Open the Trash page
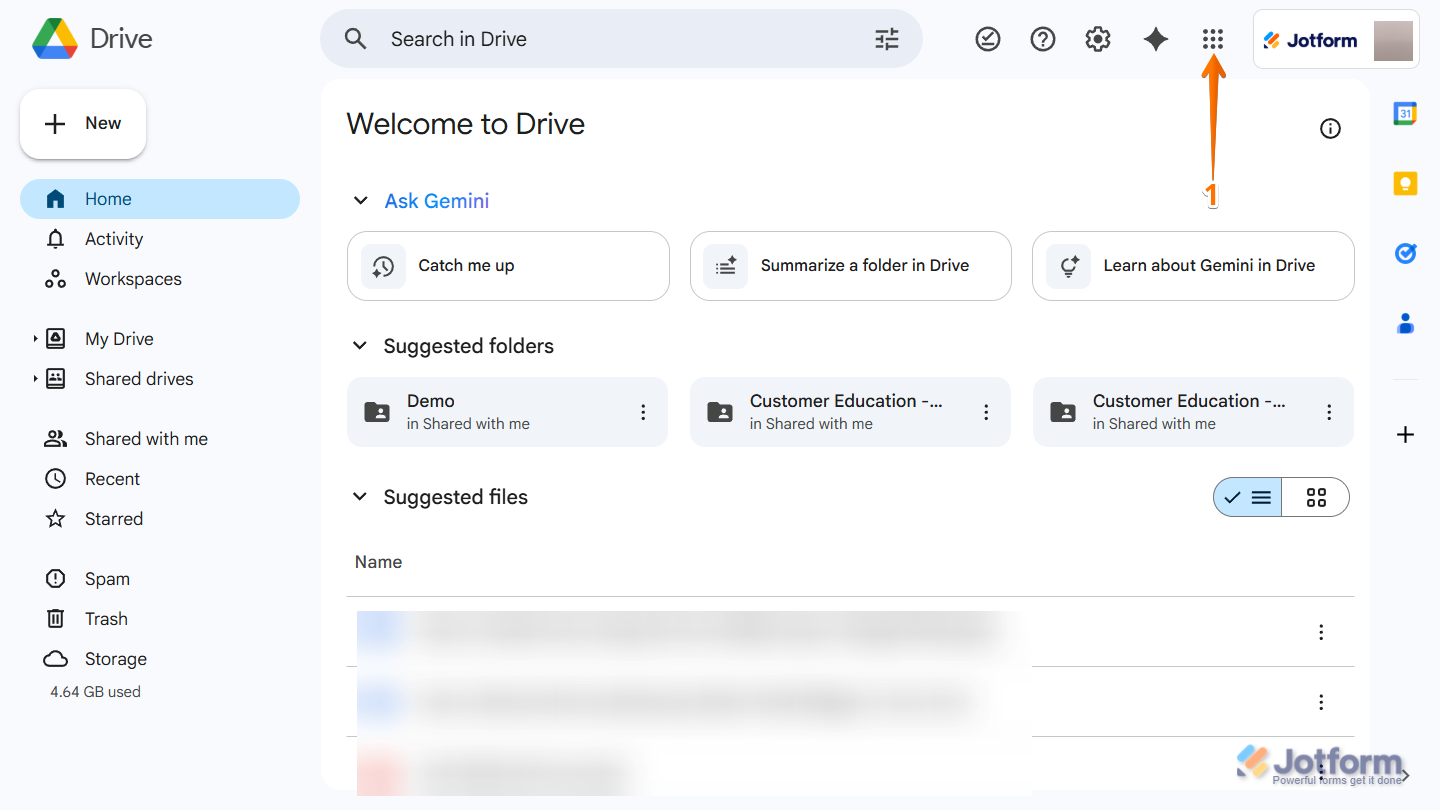 point(106,618)
